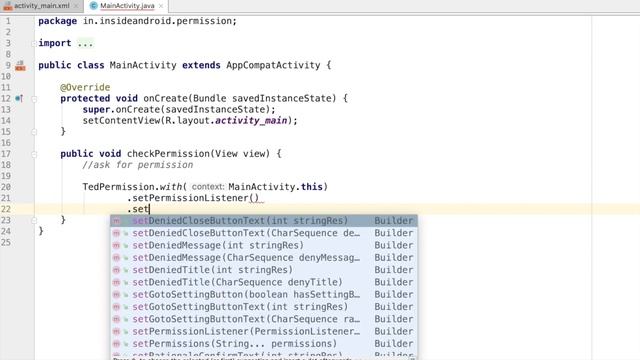Viewport: 640px width, 360px height.
Task: Click the context: parameter hint on line 20
Action: 208,187
